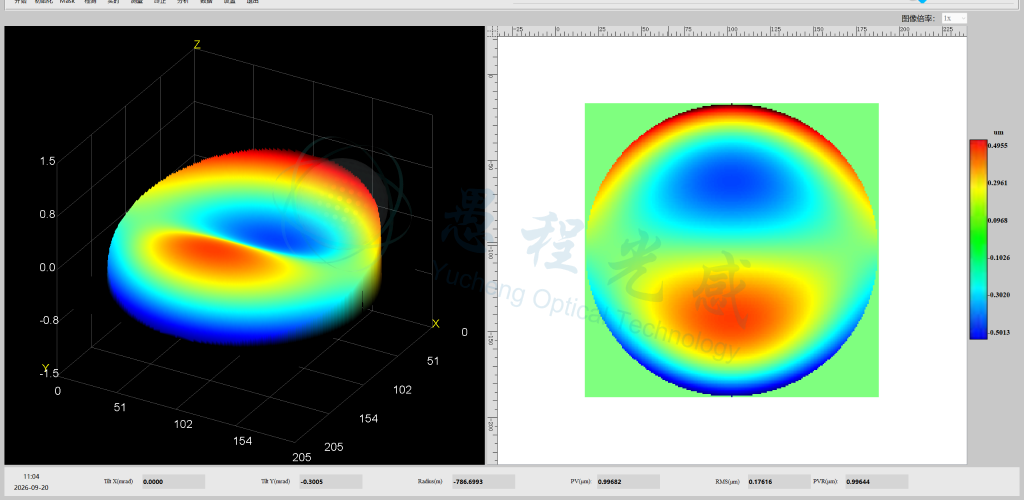Click the Tilt Y value field -0.3005
This screenshot has height=500, width=1024.
coord(330,482)
